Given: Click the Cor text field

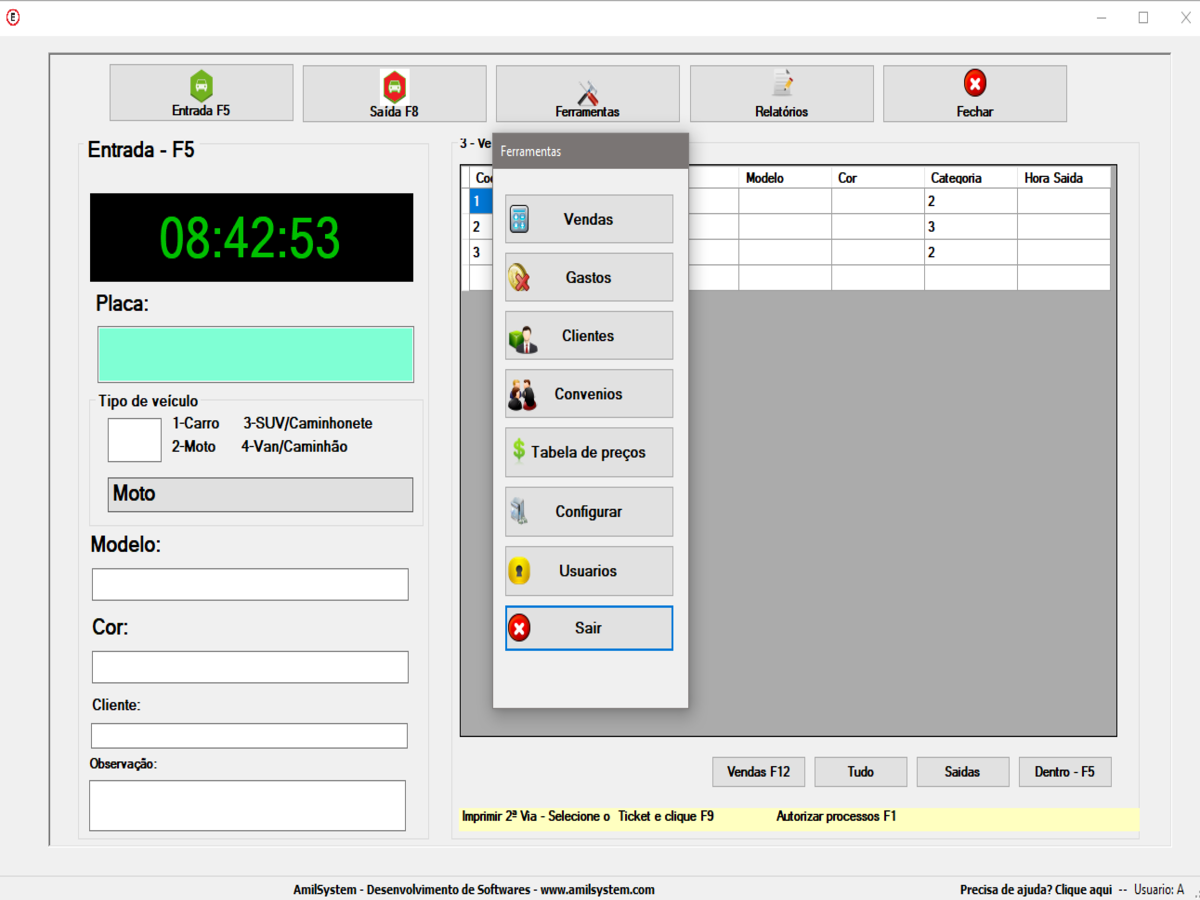Looking at the screenshot, I should tap(250, 667).
